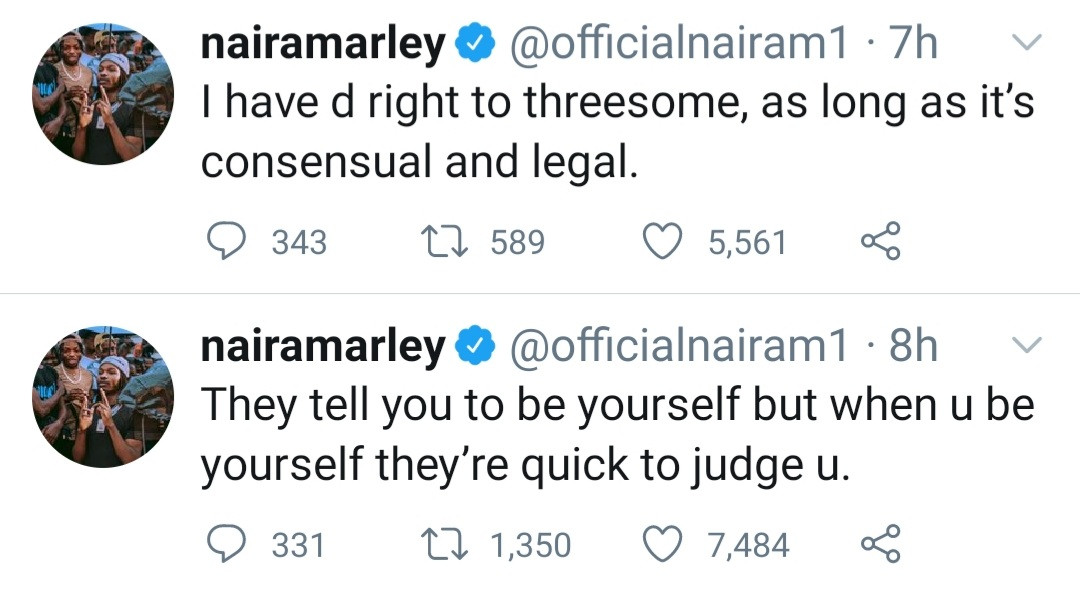Screen dimensions: 1080x592
Task: Reply to the threesome tweet
Action: click(226, 242)
